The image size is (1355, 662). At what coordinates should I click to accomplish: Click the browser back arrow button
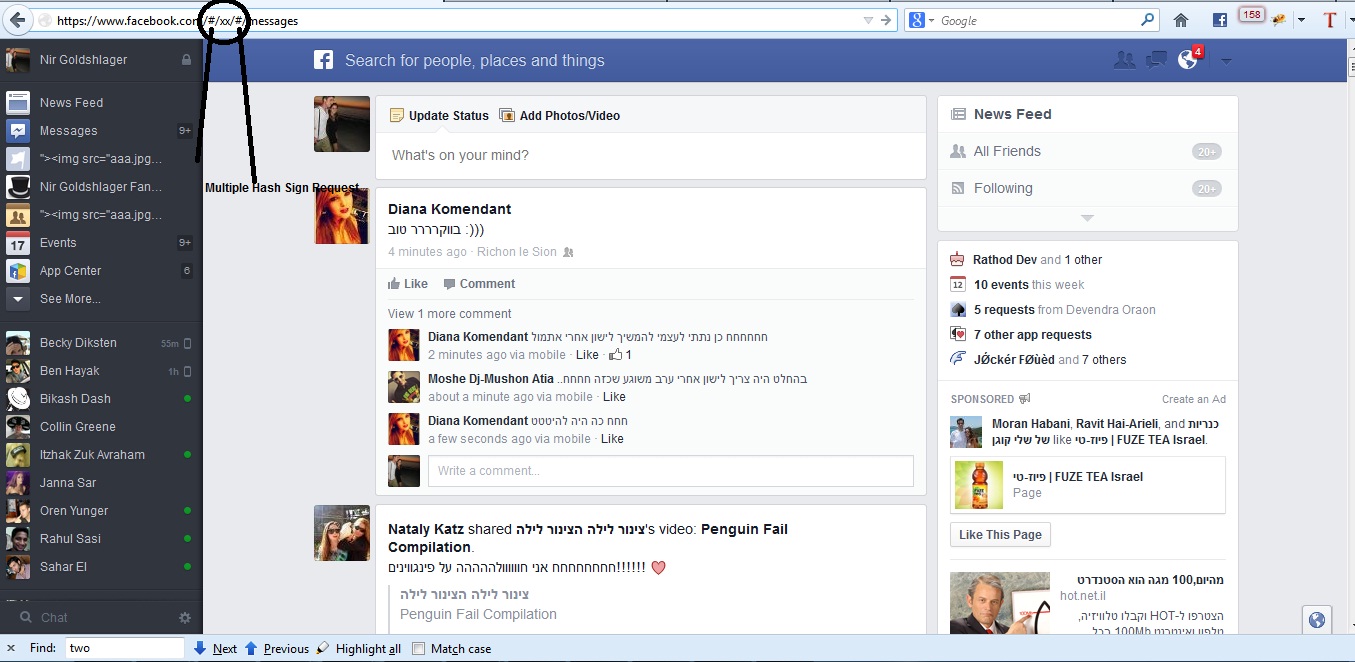[17, 19]
